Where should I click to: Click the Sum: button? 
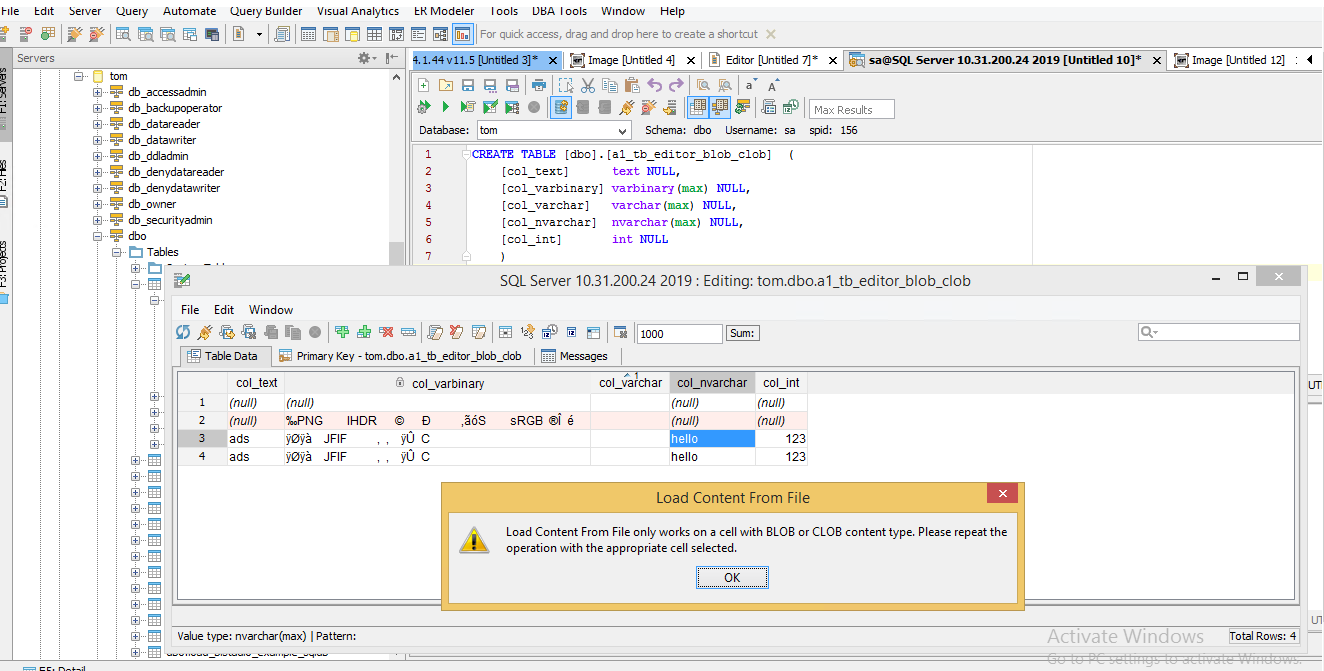point(743,333)
